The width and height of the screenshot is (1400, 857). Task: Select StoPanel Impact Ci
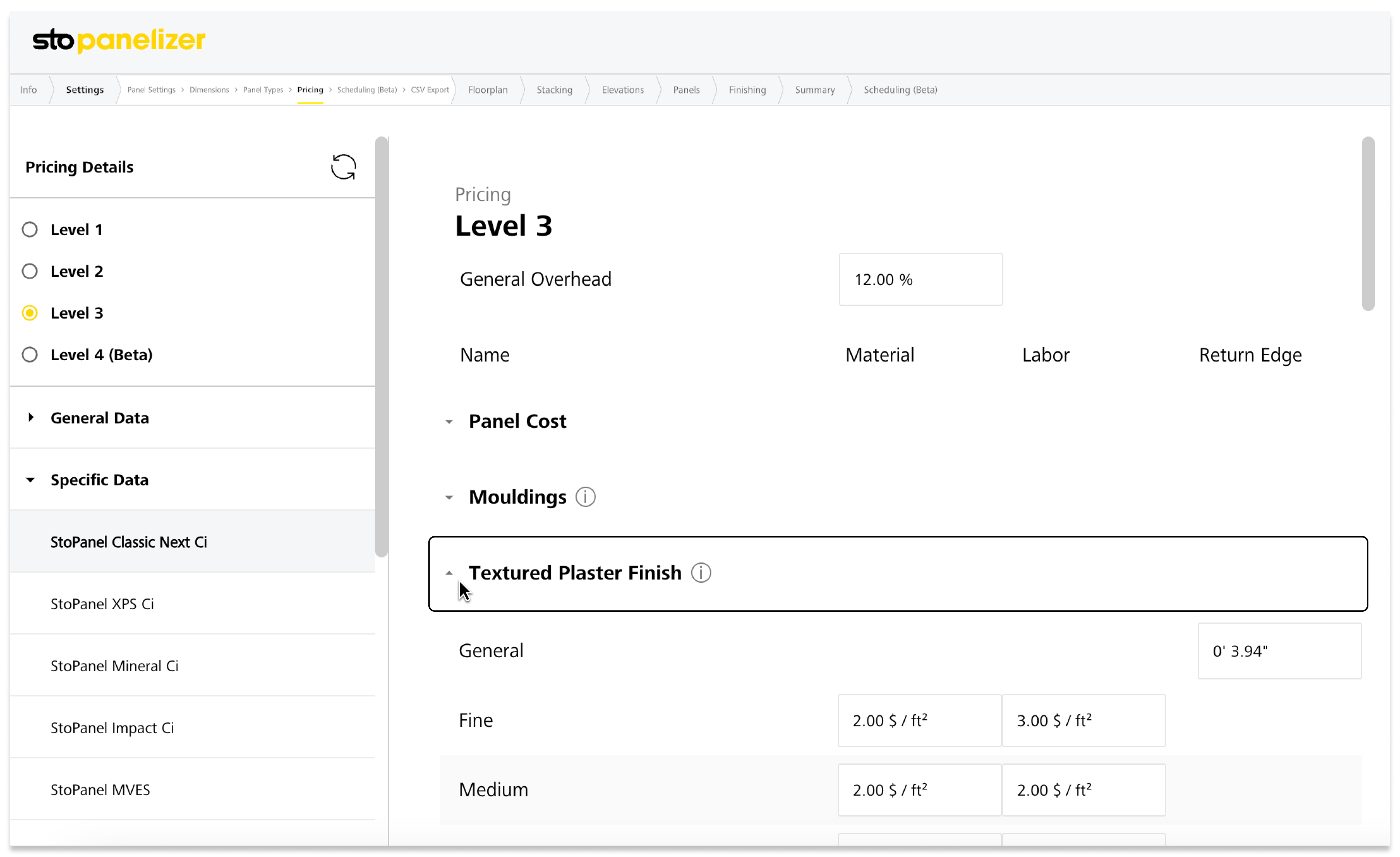[x=193, y=727]
